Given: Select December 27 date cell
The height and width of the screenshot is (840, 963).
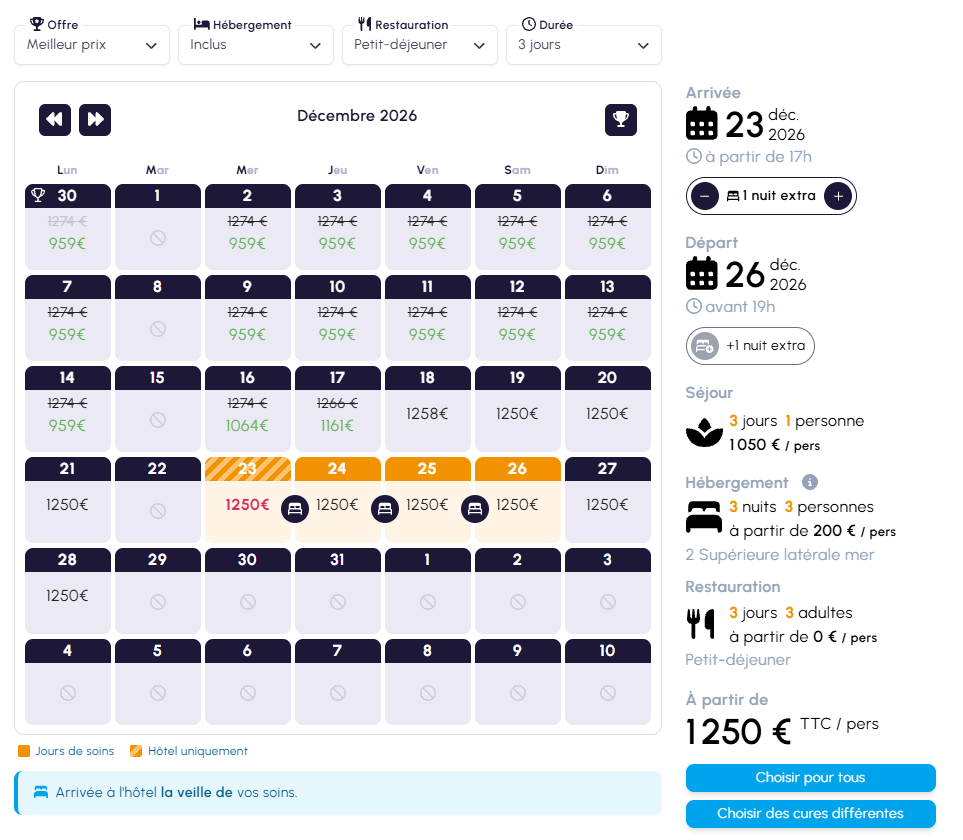Looking at the screenshot, I should 607,499.
